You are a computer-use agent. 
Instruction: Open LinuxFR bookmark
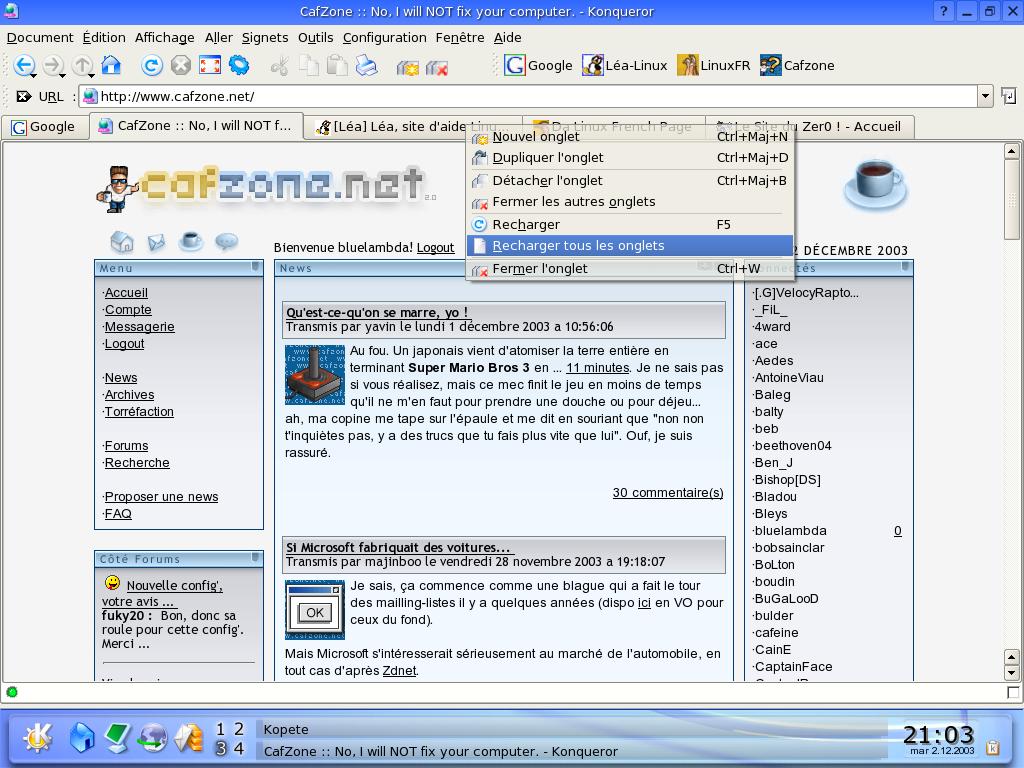tap(713, 65)
